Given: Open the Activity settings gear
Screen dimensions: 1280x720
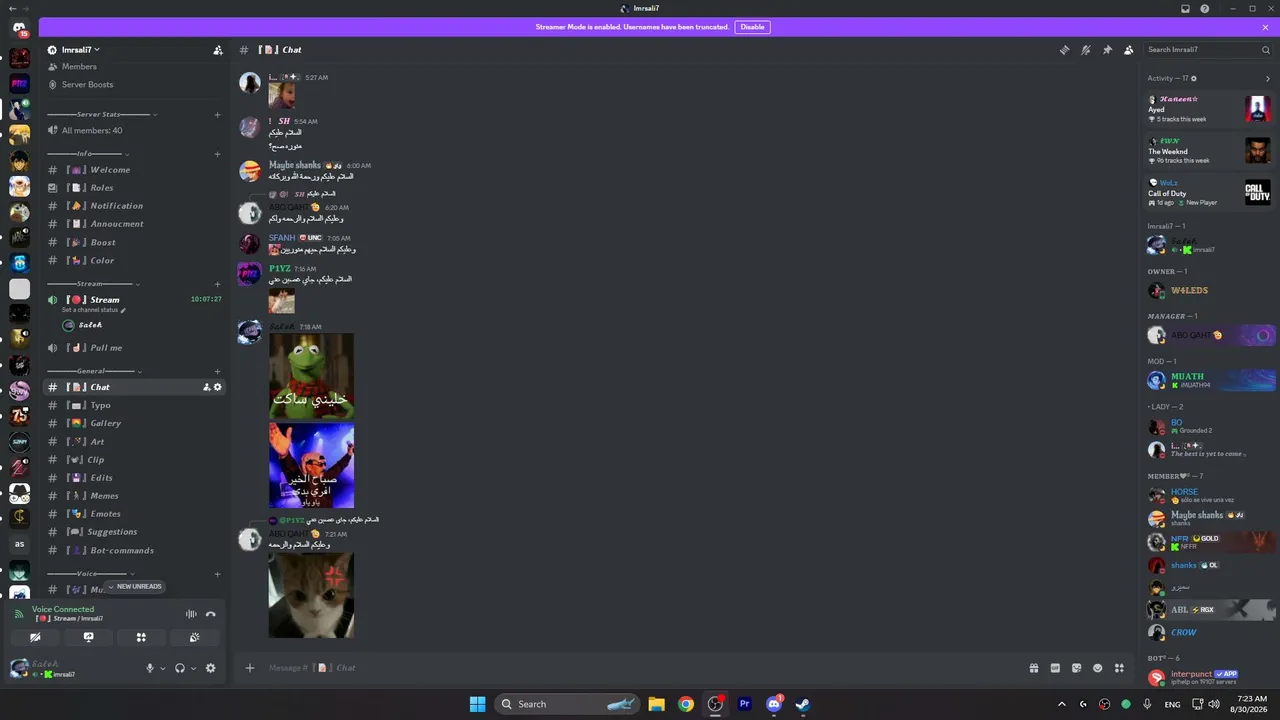Looking at the screenshot, I should click(x=1194, y=78).
